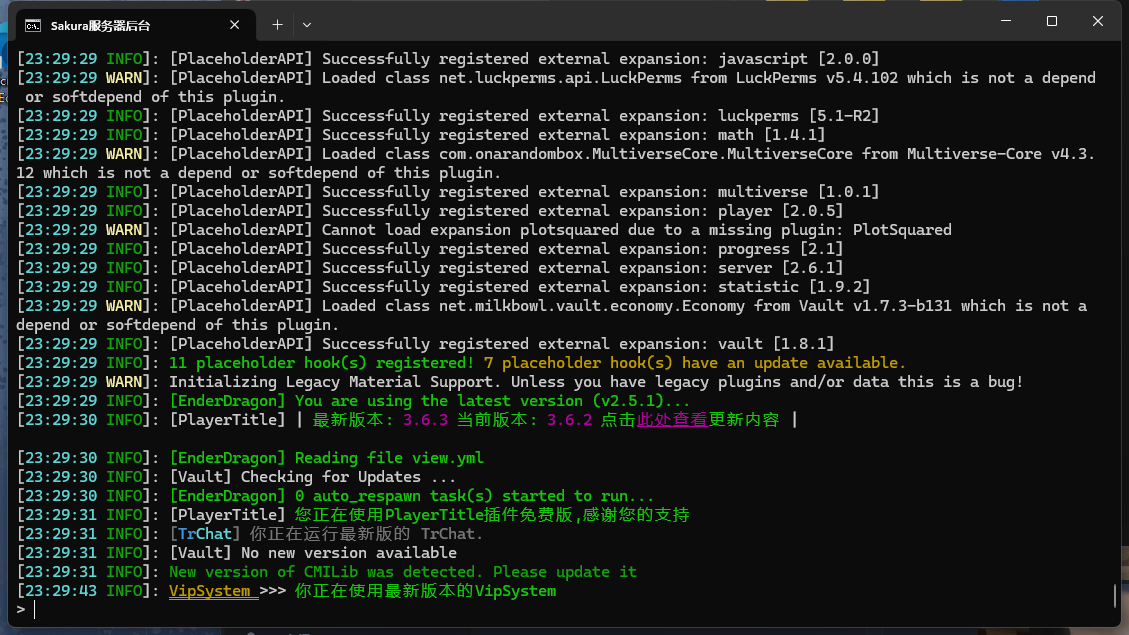This screenshot has width=1129, height=635.
Task: Click the 'server [2.6.1]' expansion line
Action: [x=430, y=268]
